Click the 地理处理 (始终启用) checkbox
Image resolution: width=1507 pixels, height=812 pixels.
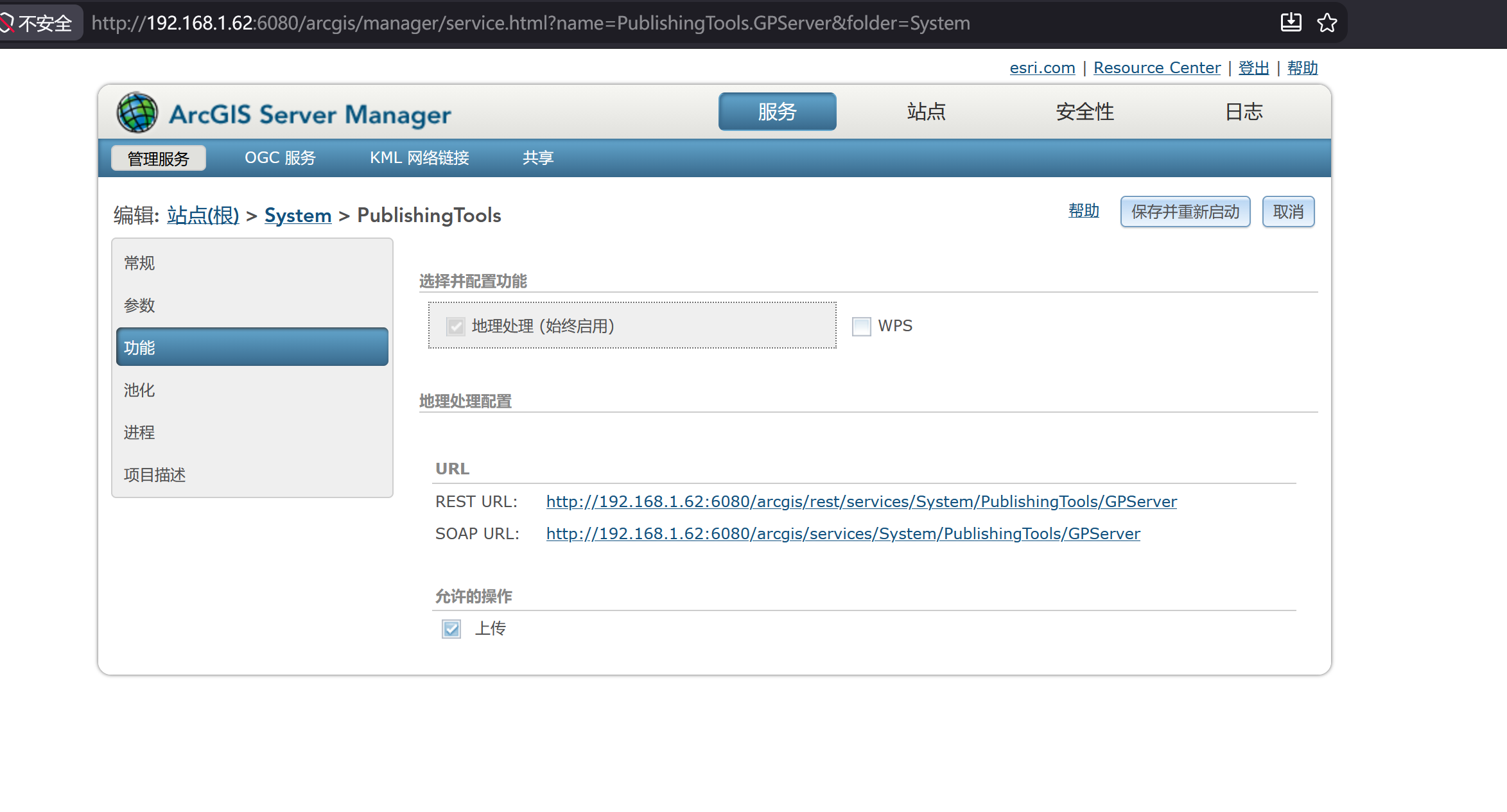tap(456, 327)
